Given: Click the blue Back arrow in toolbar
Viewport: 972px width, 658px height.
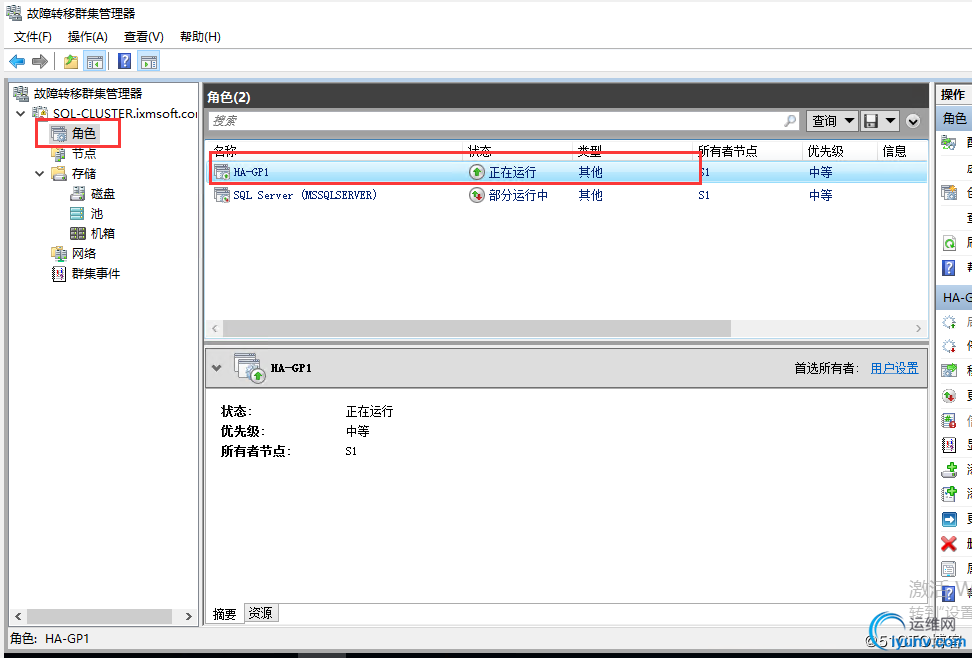Looking at the screenshot, I should (17, 61).
